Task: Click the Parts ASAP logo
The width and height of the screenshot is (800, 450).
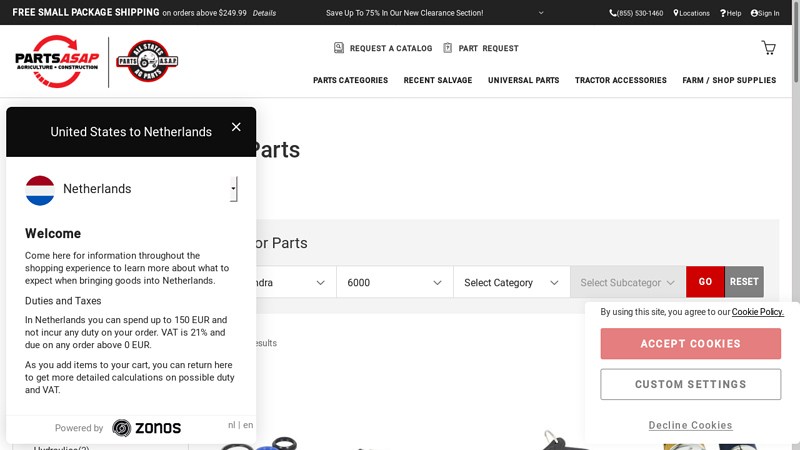Action: [57, 60]
